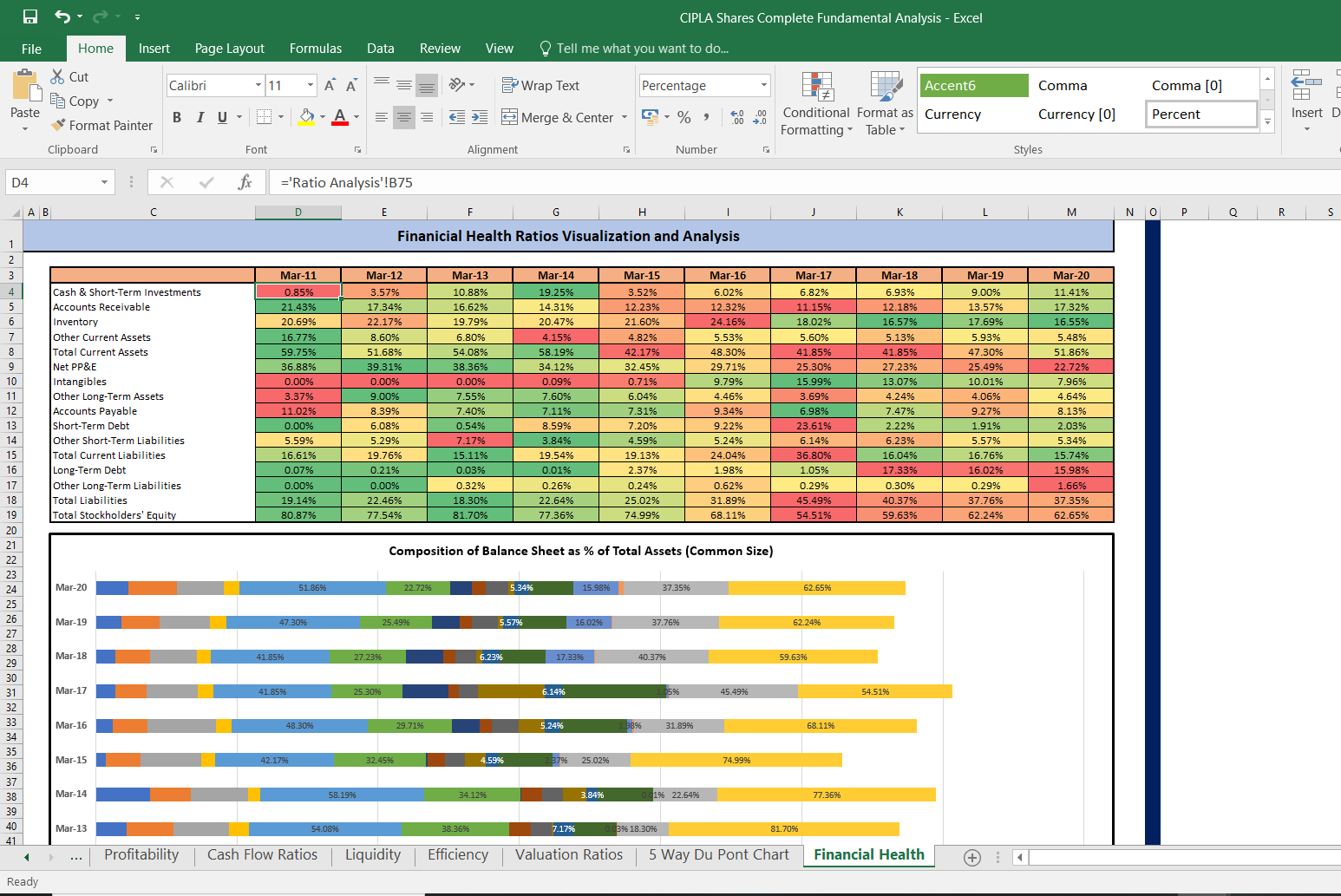Click the formula bar with 'Ratio Analysis'!B75

[805, 182]
